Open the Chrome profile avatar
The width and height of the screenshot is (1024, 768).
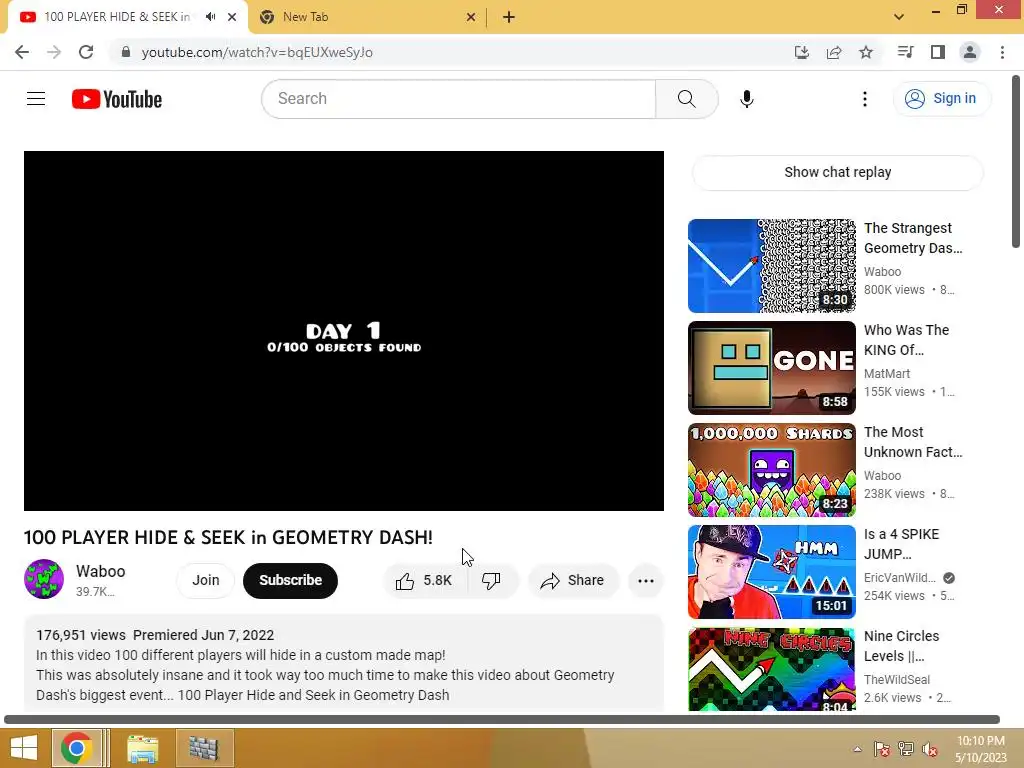coord(970,52)
